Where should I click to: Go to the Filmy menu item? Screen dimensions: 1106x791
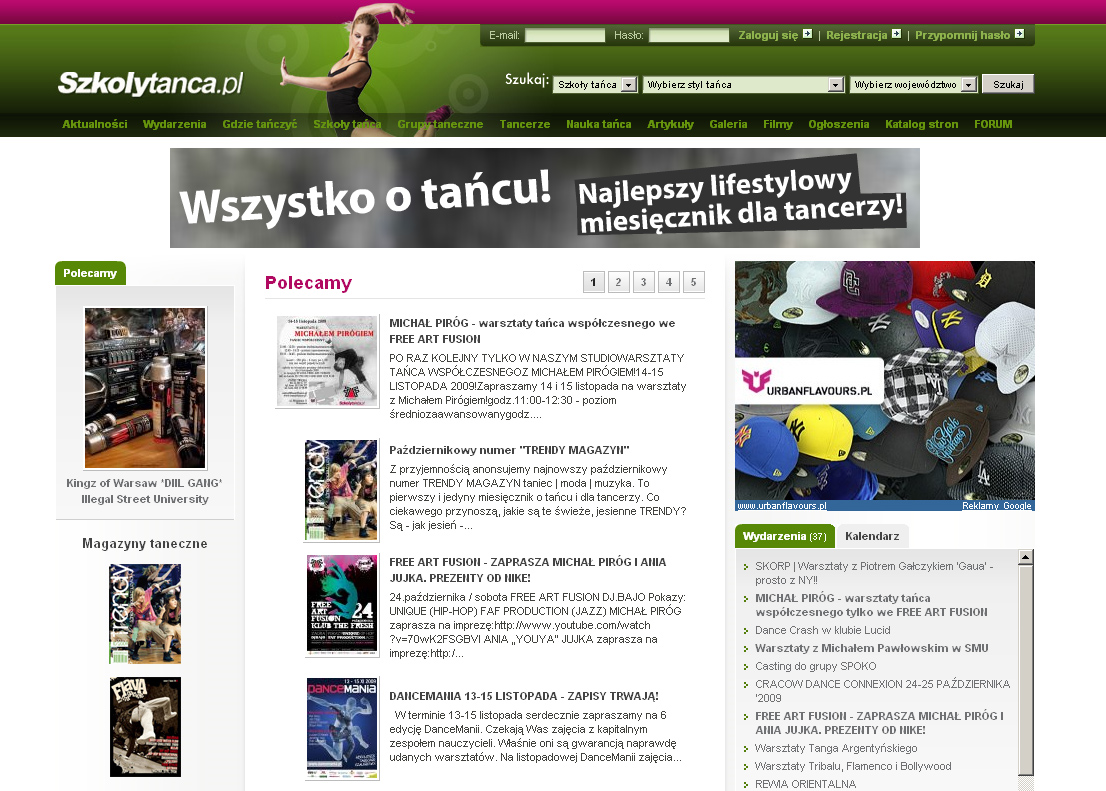point(778,124)
